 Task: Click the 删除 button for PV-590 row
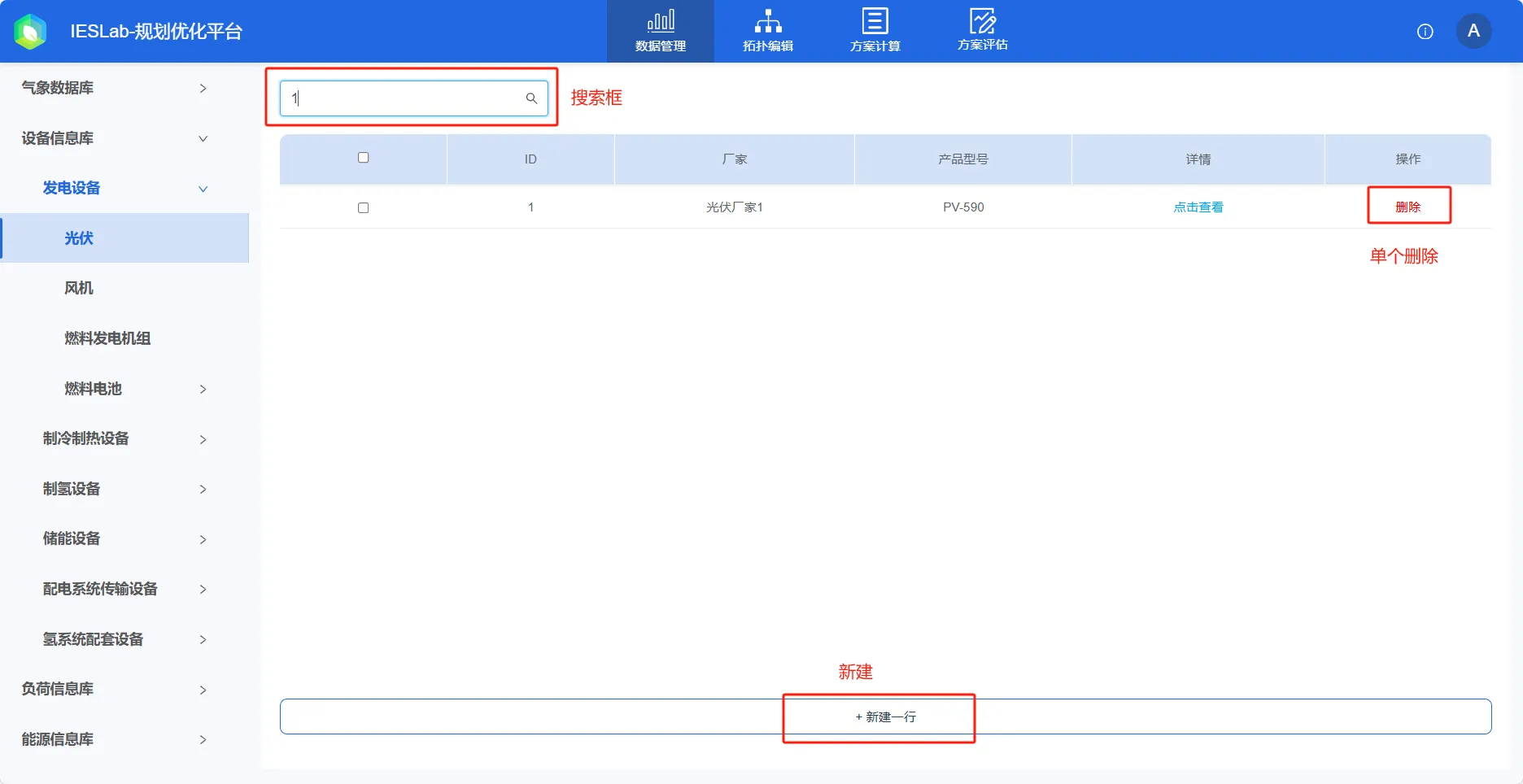click(1408, 207)
